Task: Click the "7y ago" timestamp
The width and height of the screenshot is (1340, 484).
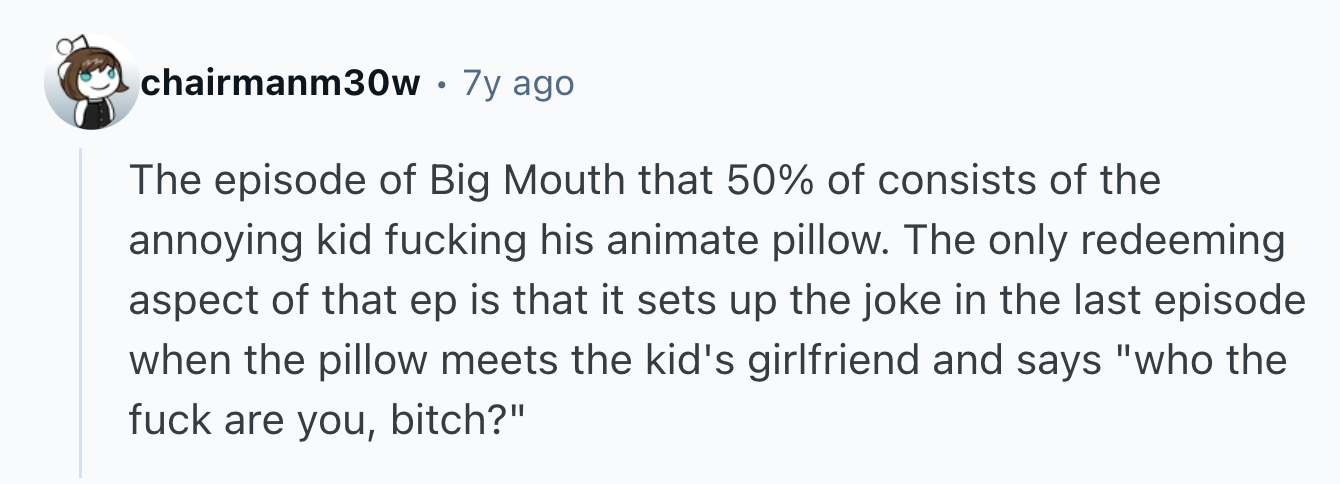Action: (x=518, y=84)
